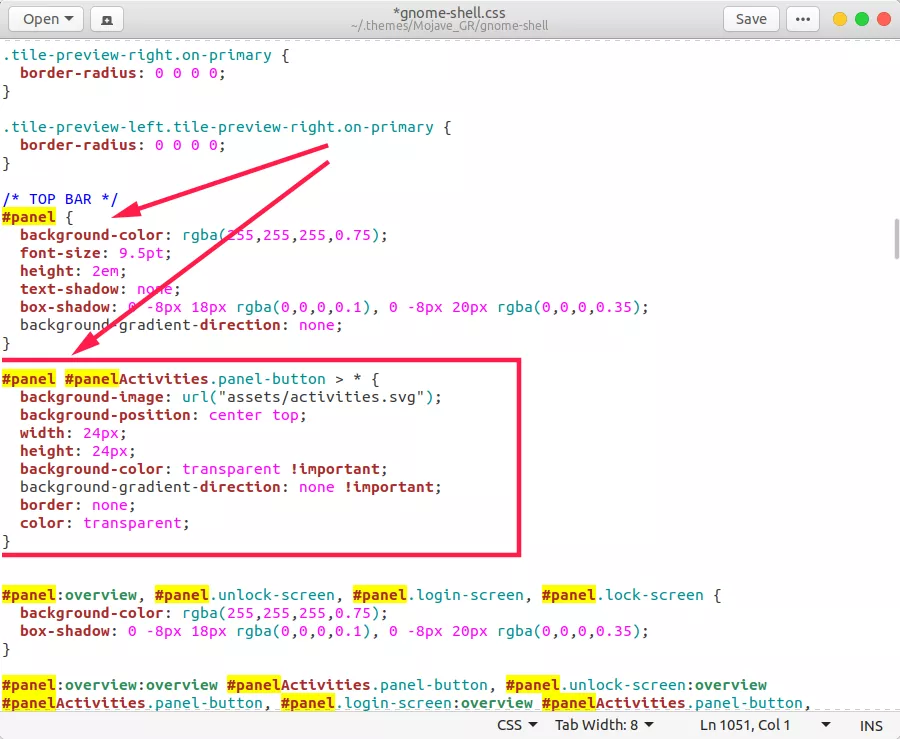The image size is (900, 739).
Task: Toggle the INS insert mode indicator
Action: point(871,726)
